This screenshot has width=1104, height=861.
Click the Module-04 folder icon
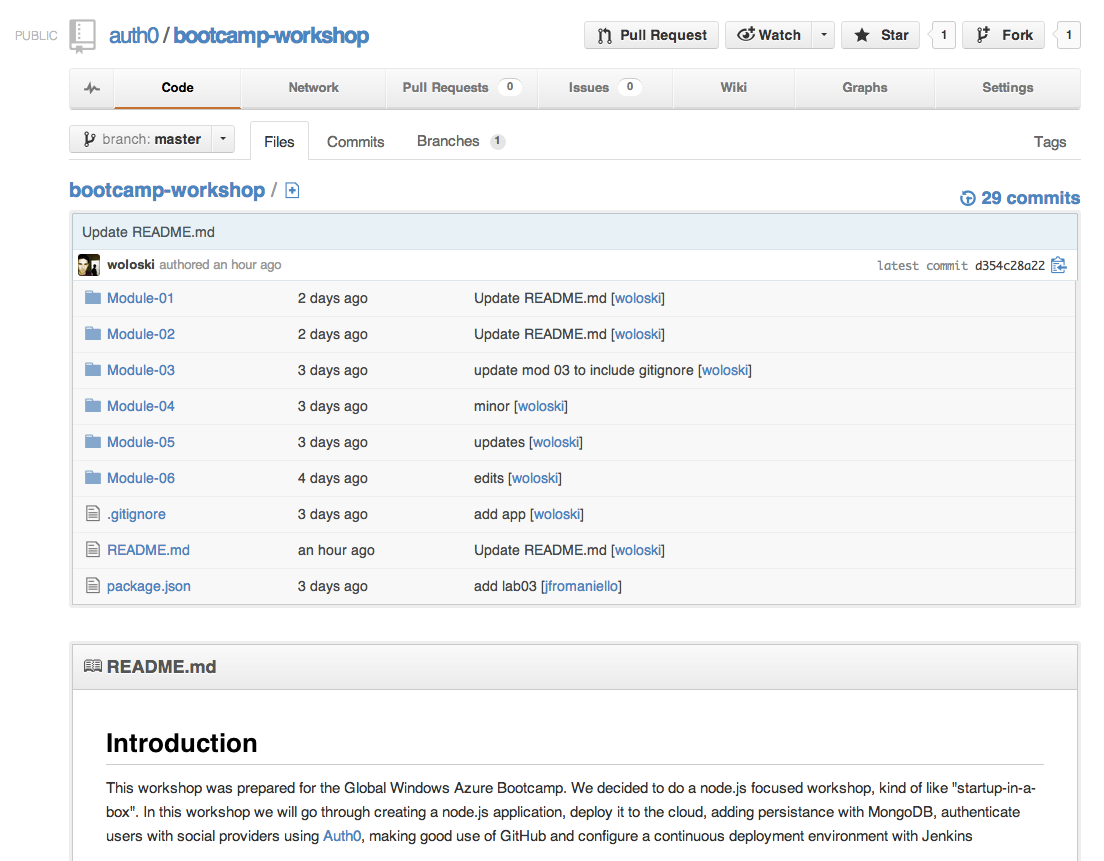coord(93,405)
